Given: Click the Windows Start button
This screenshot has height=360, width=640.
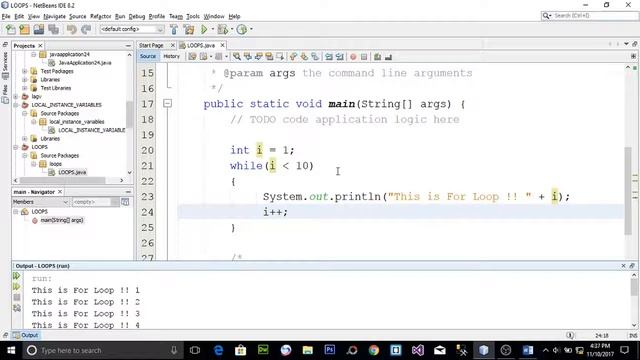Looking at the screenshot, I should coord(11,350).
